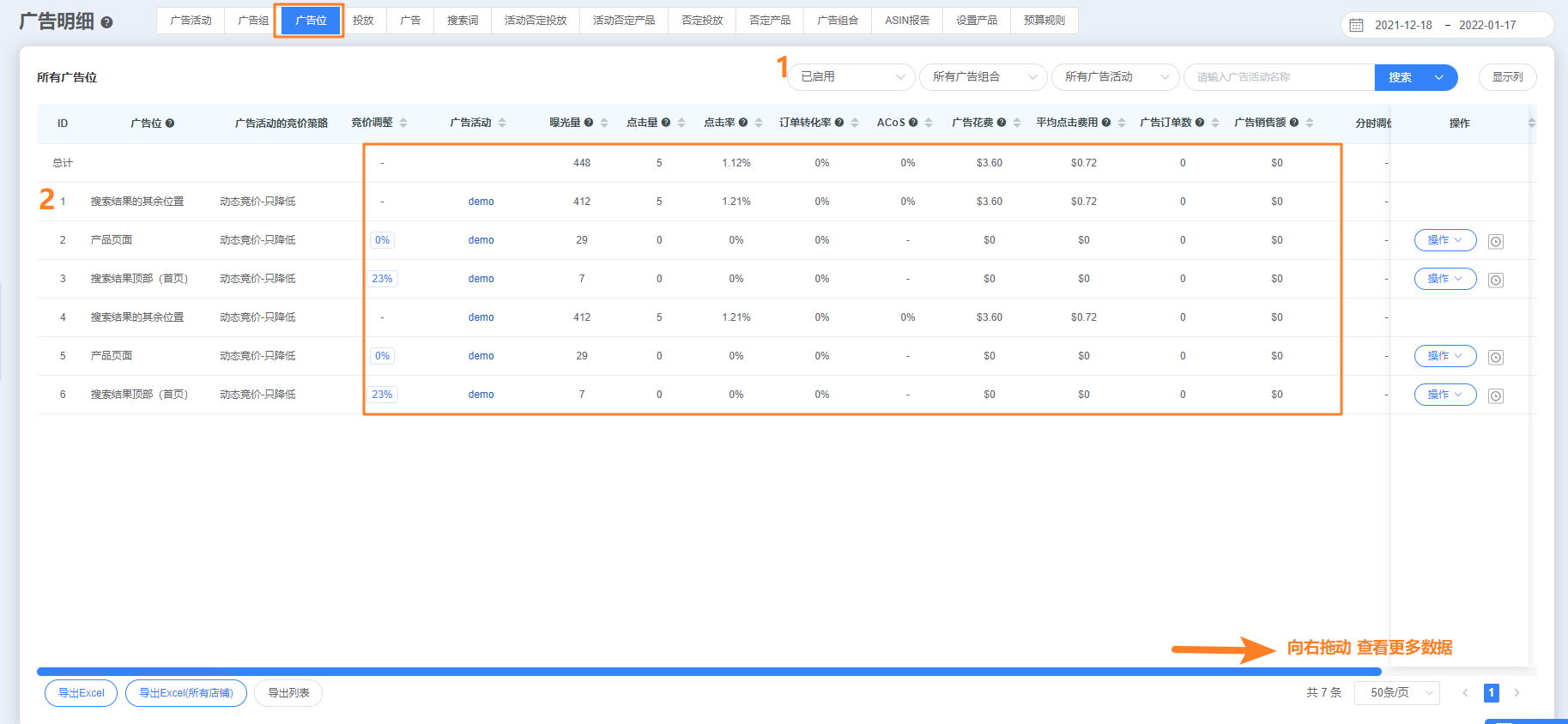Expand the 操作 dropdown in row 5
The height and width of the screenshot is (724, 1568).
(1444, 356)
